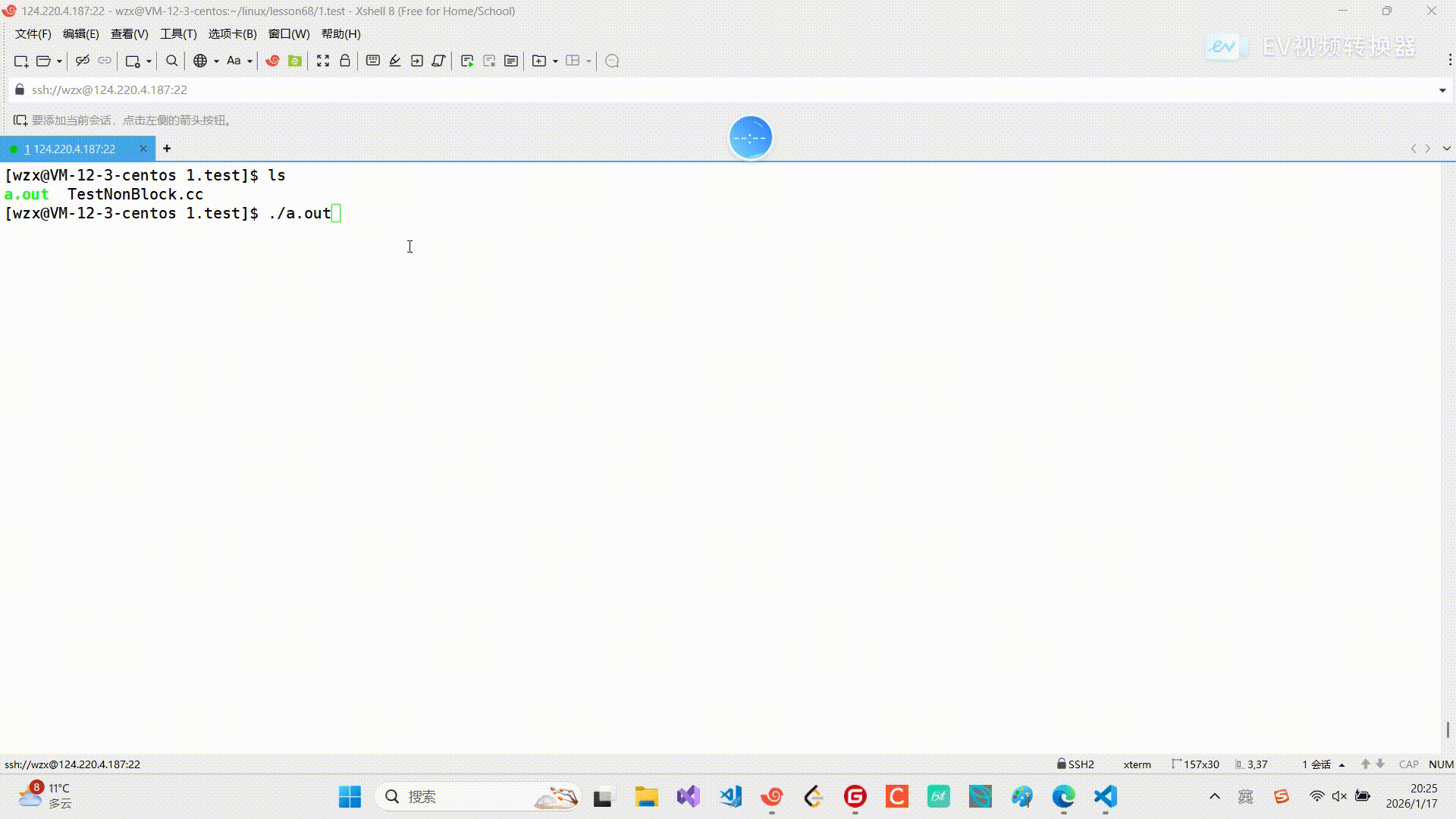Open the 工具(T) menu

tap(178, 34)
